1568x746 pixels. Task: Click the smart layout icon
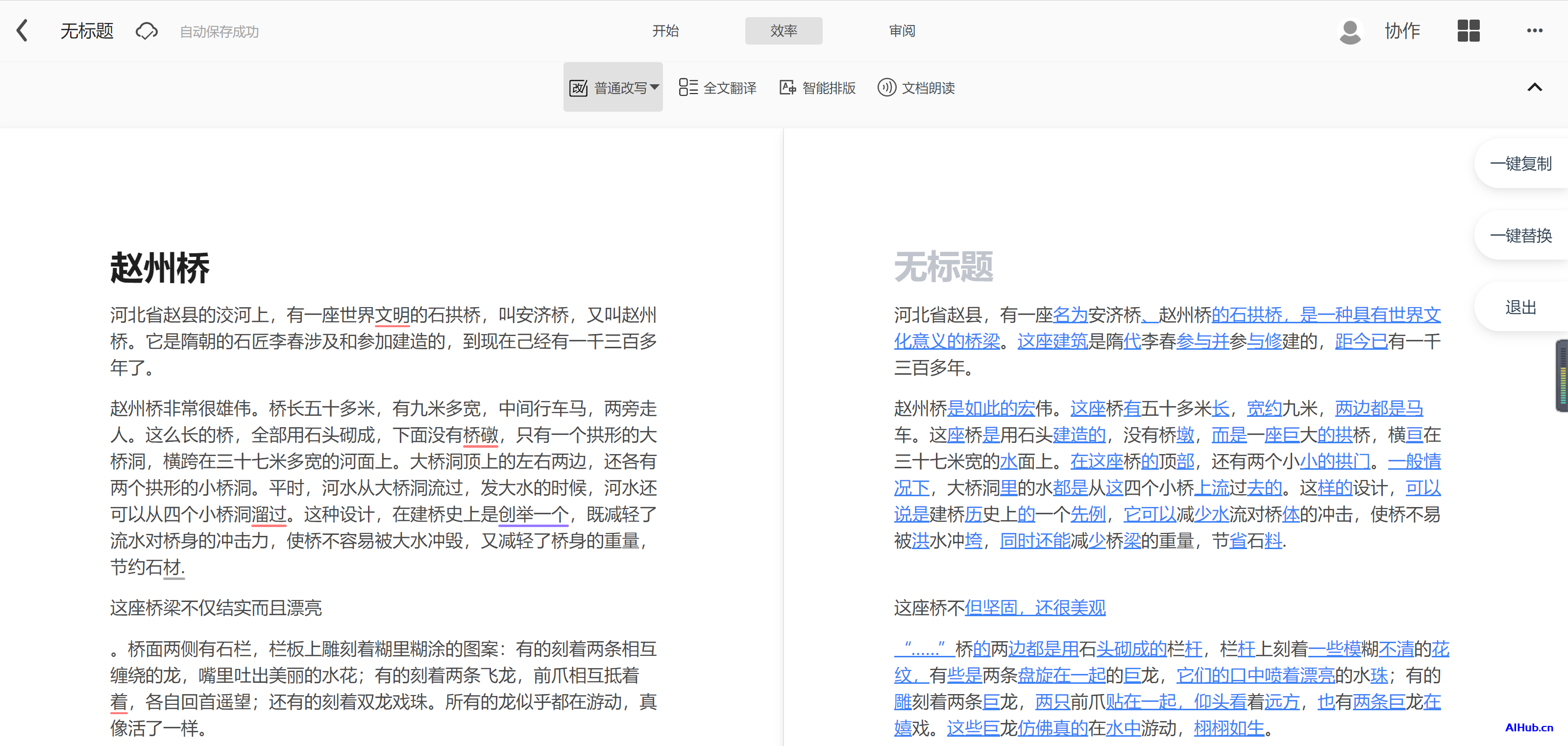pyautogui.click(x=787, y=88)
